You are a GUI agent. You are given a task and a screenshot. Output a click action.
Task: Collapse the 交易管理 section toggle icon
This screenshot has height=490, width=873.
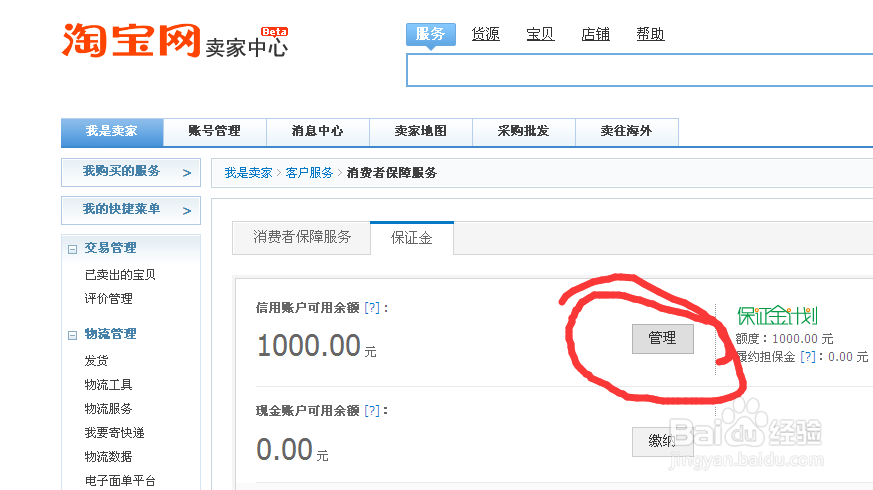click(x=72, y=249)
